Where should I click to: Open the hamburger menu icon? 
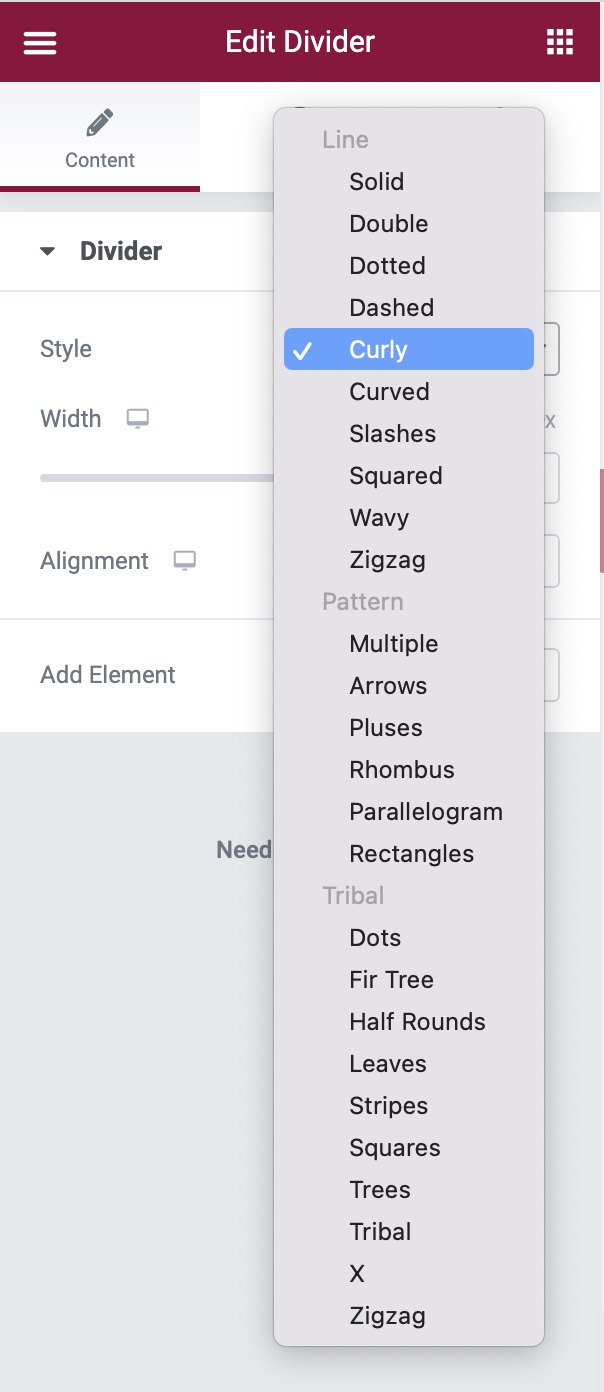pyautogui.click(x=40, y=43)
